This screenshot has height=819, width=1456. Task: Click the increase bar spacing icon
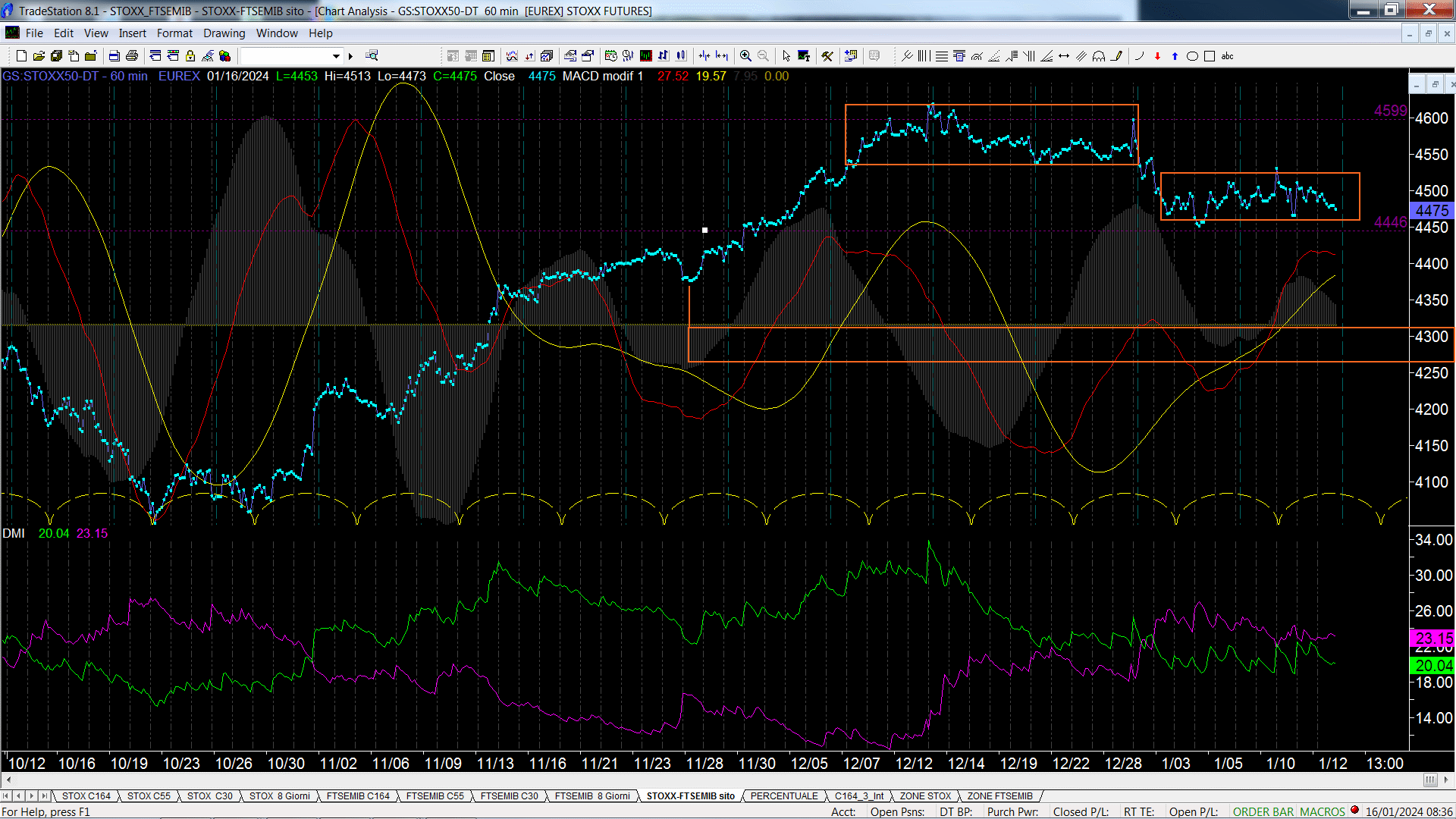[x=722, y=56]
